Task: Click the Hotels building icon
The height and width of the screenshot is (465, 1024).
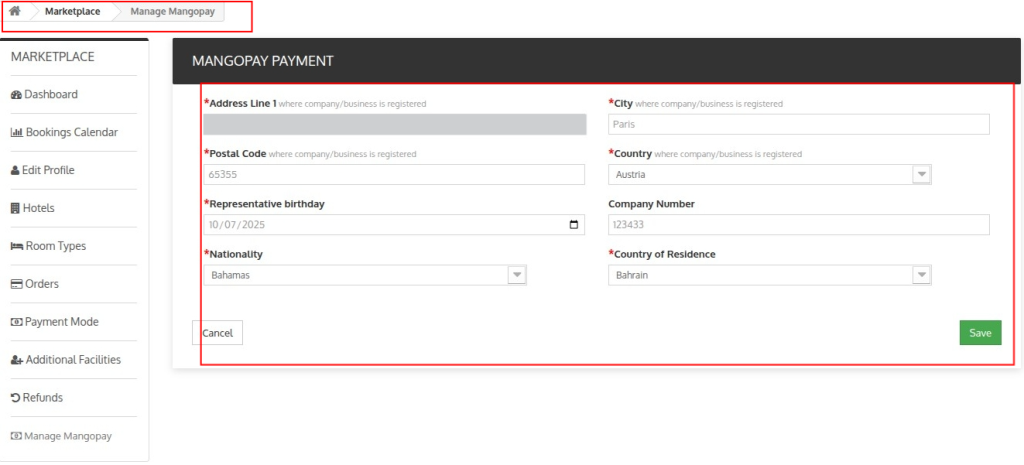Action: (x=16, y=208)
